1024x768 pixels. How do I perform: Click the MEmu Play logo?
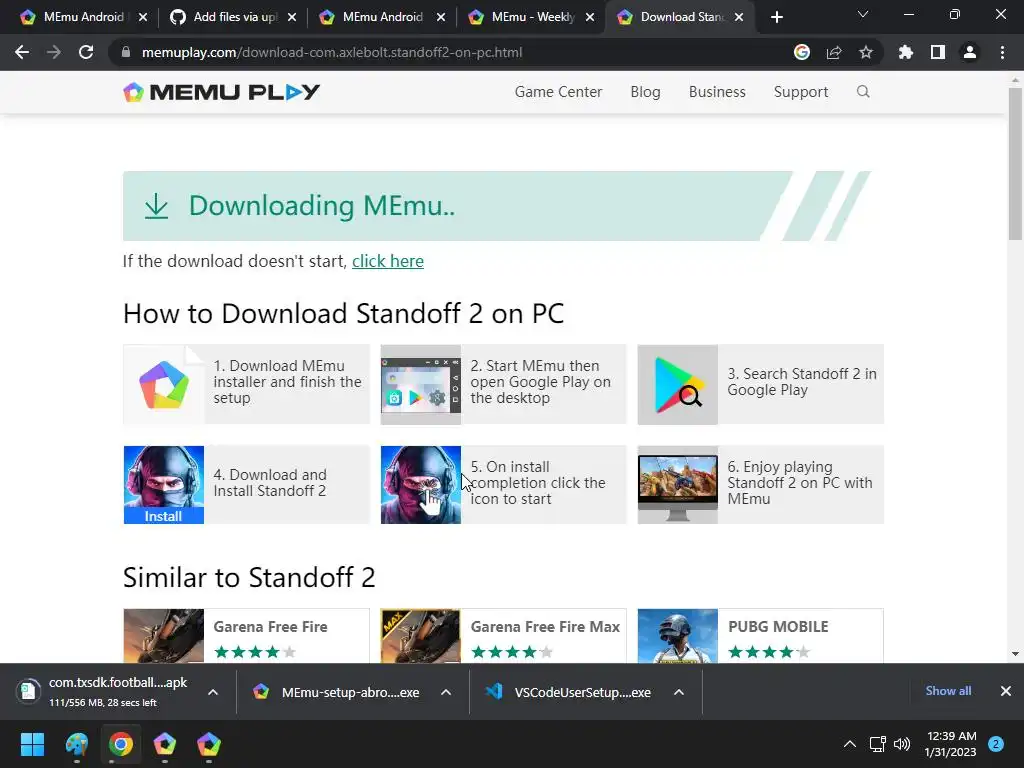(x=221, y=92)
